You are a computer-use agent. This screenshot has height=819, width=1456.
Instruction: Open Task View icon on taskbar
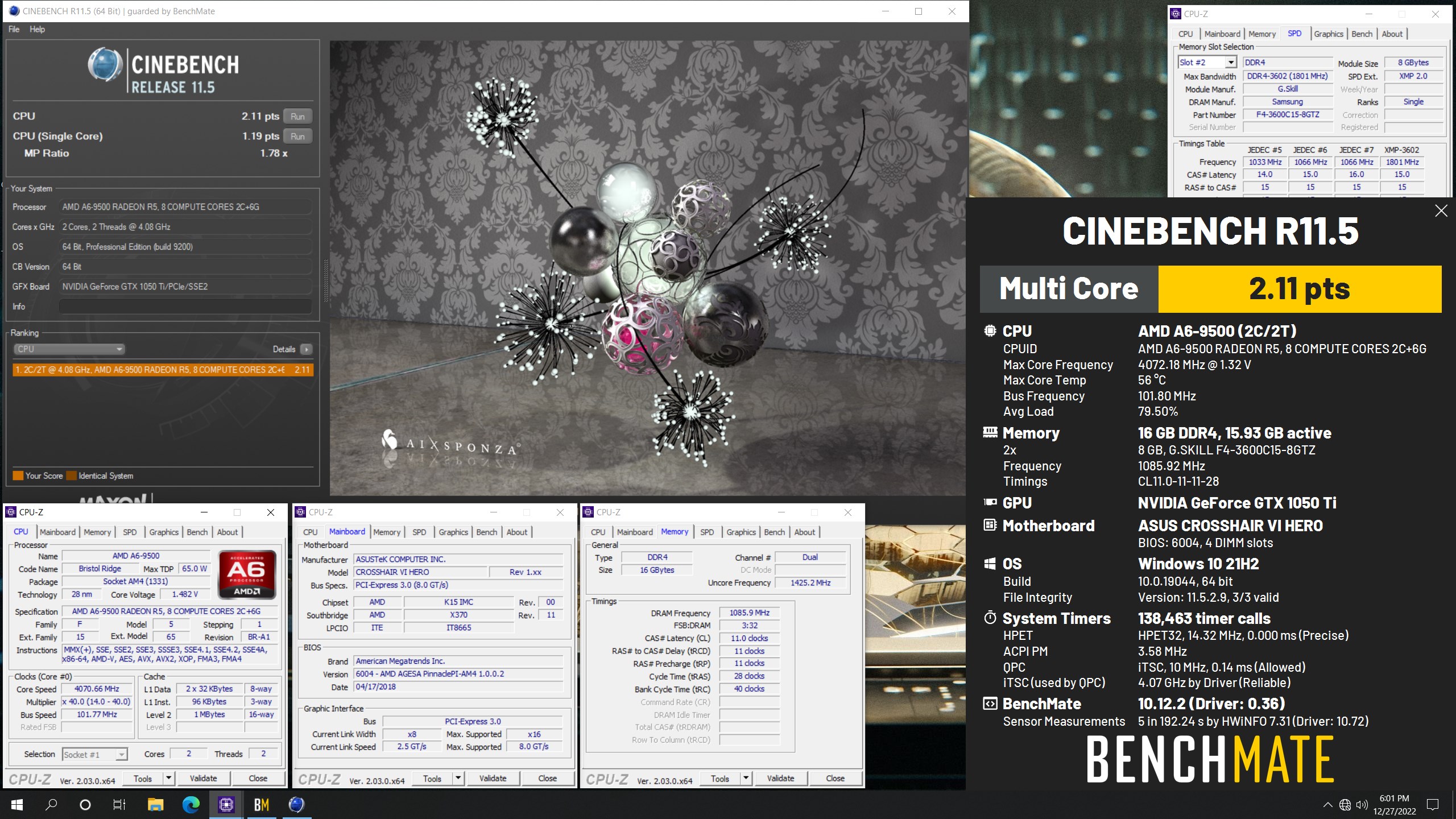click(119, 805)
